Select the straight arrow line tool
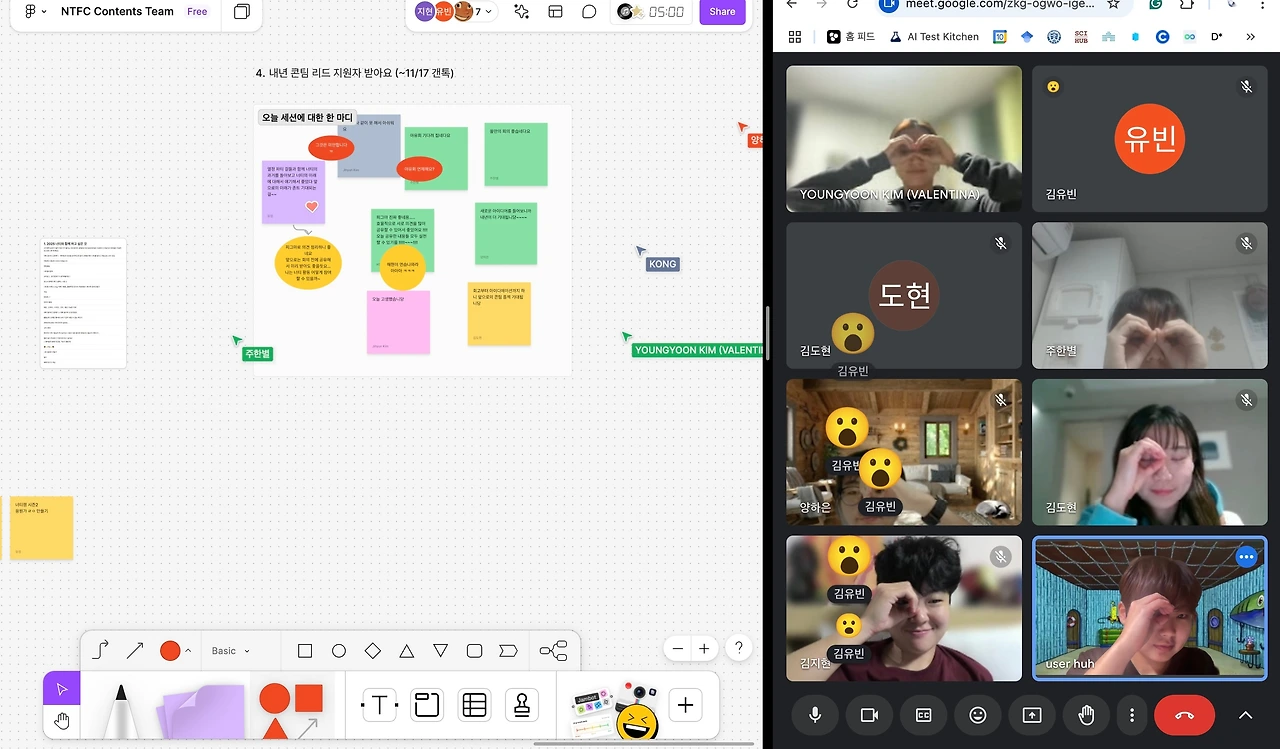Image resolution: width=1280 pixels, height=749 pixels. [x=135, y=651]
